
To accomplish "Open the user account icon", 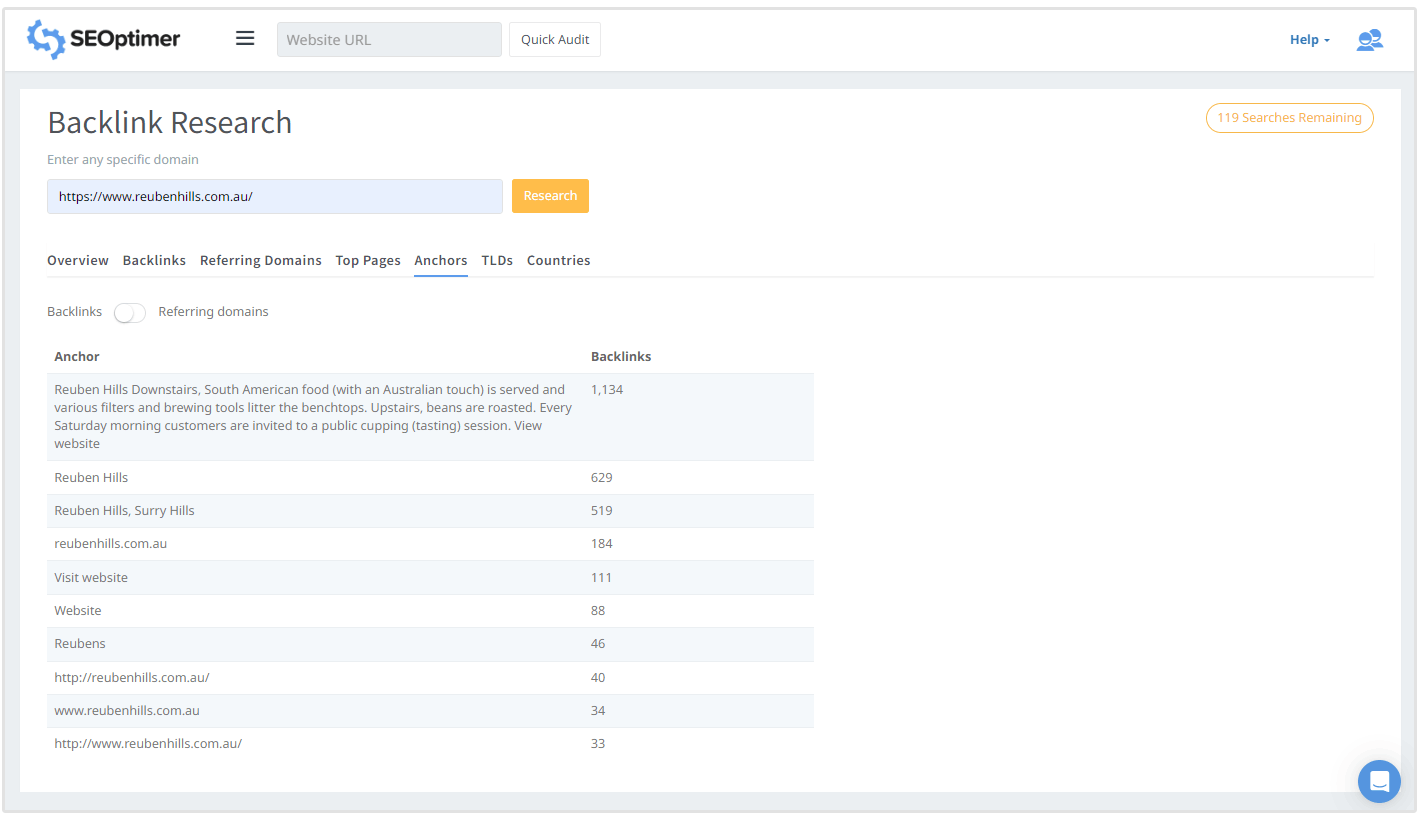I will [1369, 40].
